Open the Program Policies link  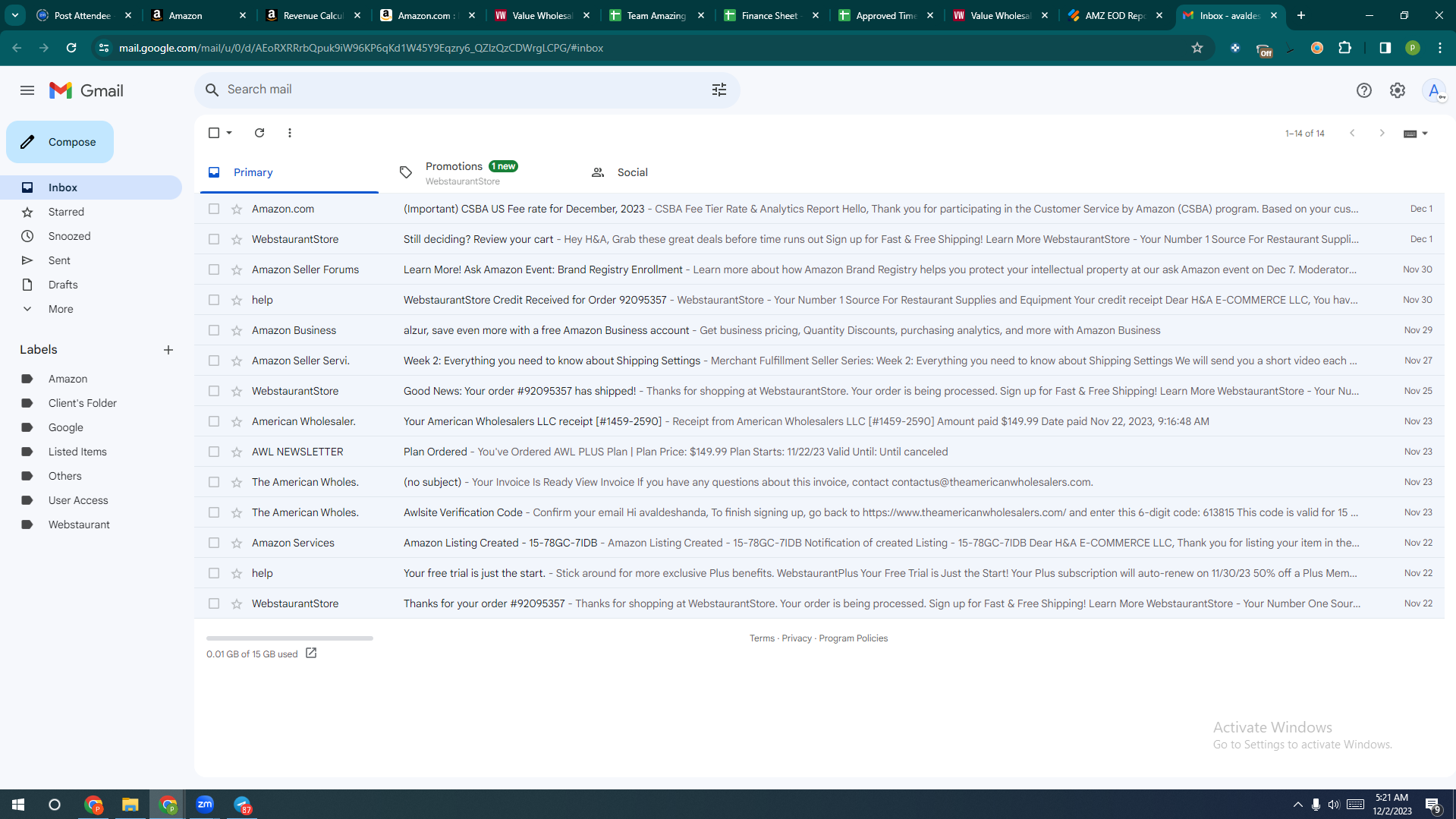click(x=853, y=638)
